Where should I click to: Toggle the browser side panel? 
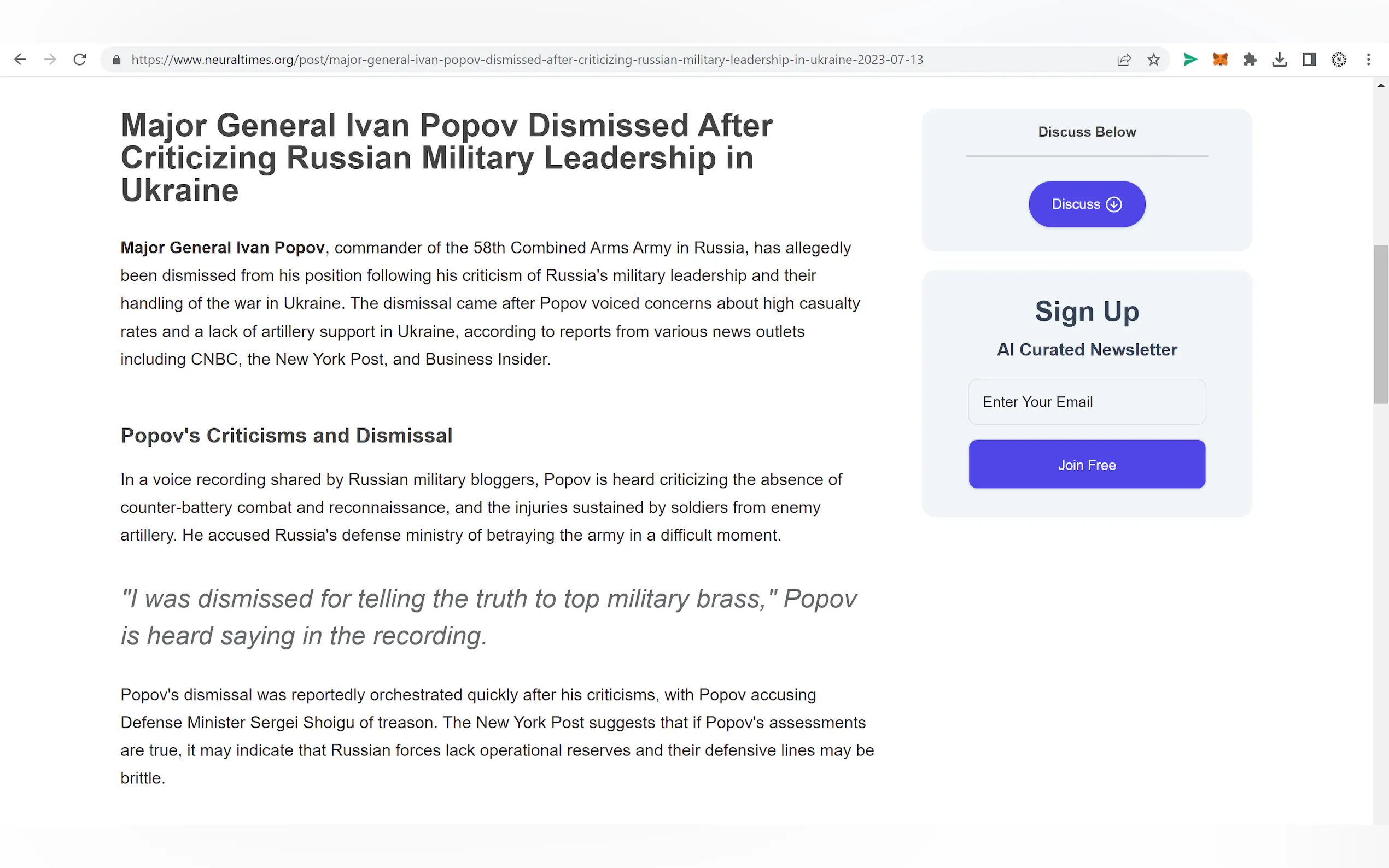click(1309, 60)
